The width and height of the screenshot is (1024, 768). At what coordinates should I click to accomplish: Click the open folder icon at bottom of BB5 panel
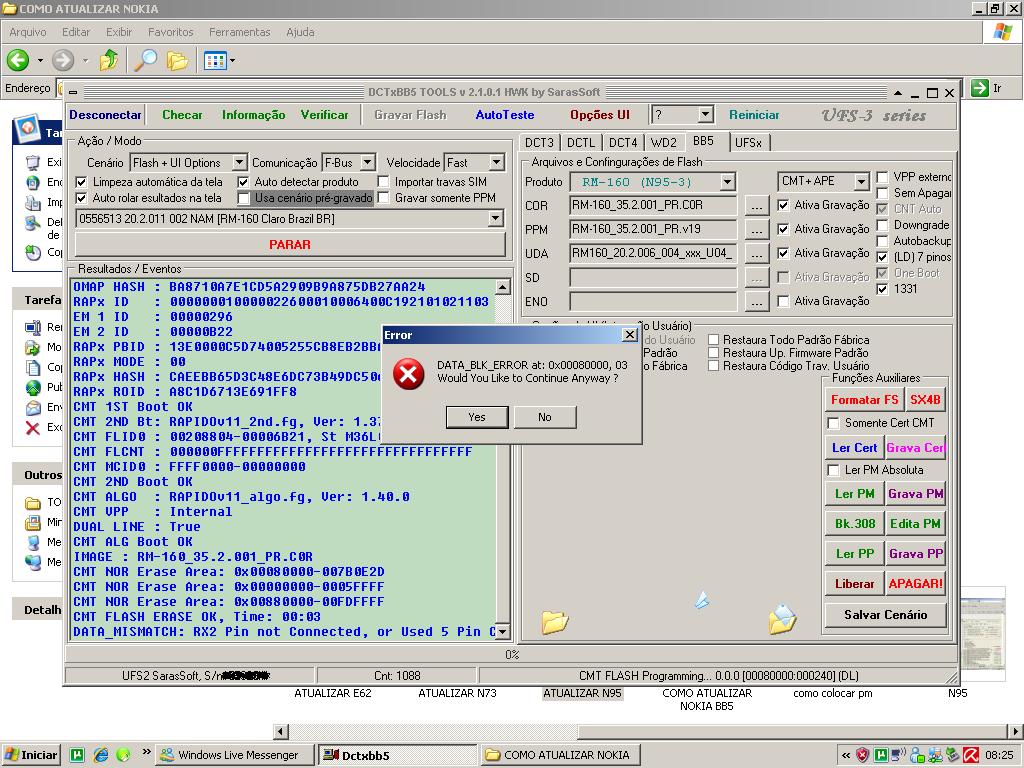pos(554,622)
